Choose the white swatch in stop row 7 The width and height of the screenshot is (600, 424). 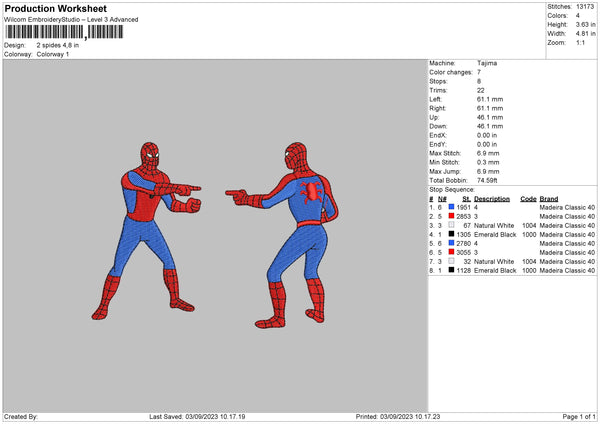(x=452, y=261)
